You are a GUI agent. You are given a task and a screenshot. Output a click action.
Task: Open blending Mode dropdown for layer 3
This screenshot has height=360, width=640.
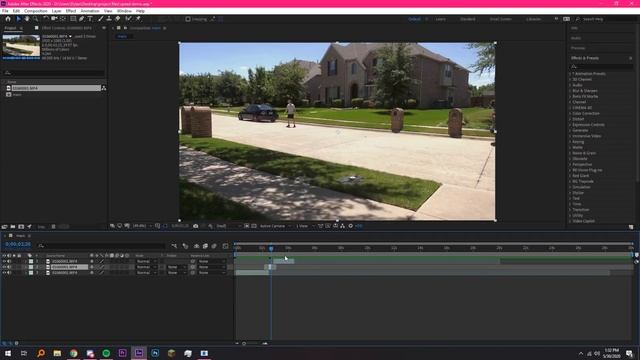click(x=147, y=273)
